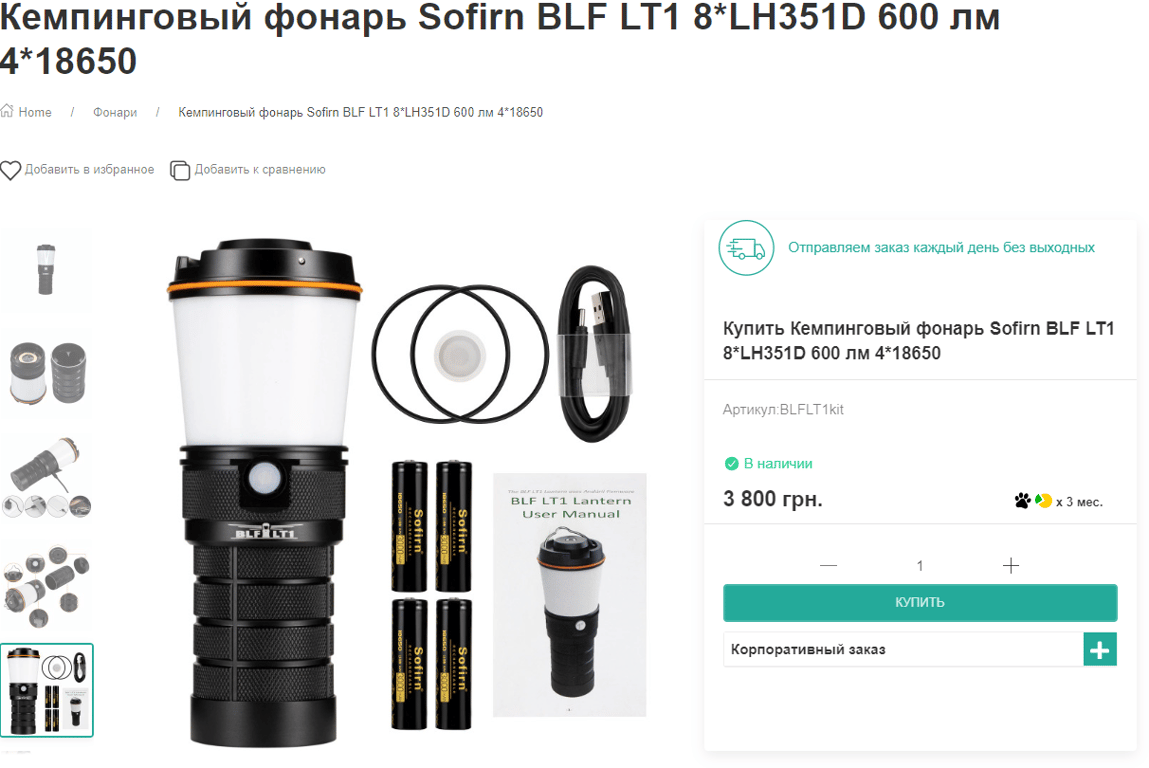Open the Фонари breadcrumb link

[115, 112]
